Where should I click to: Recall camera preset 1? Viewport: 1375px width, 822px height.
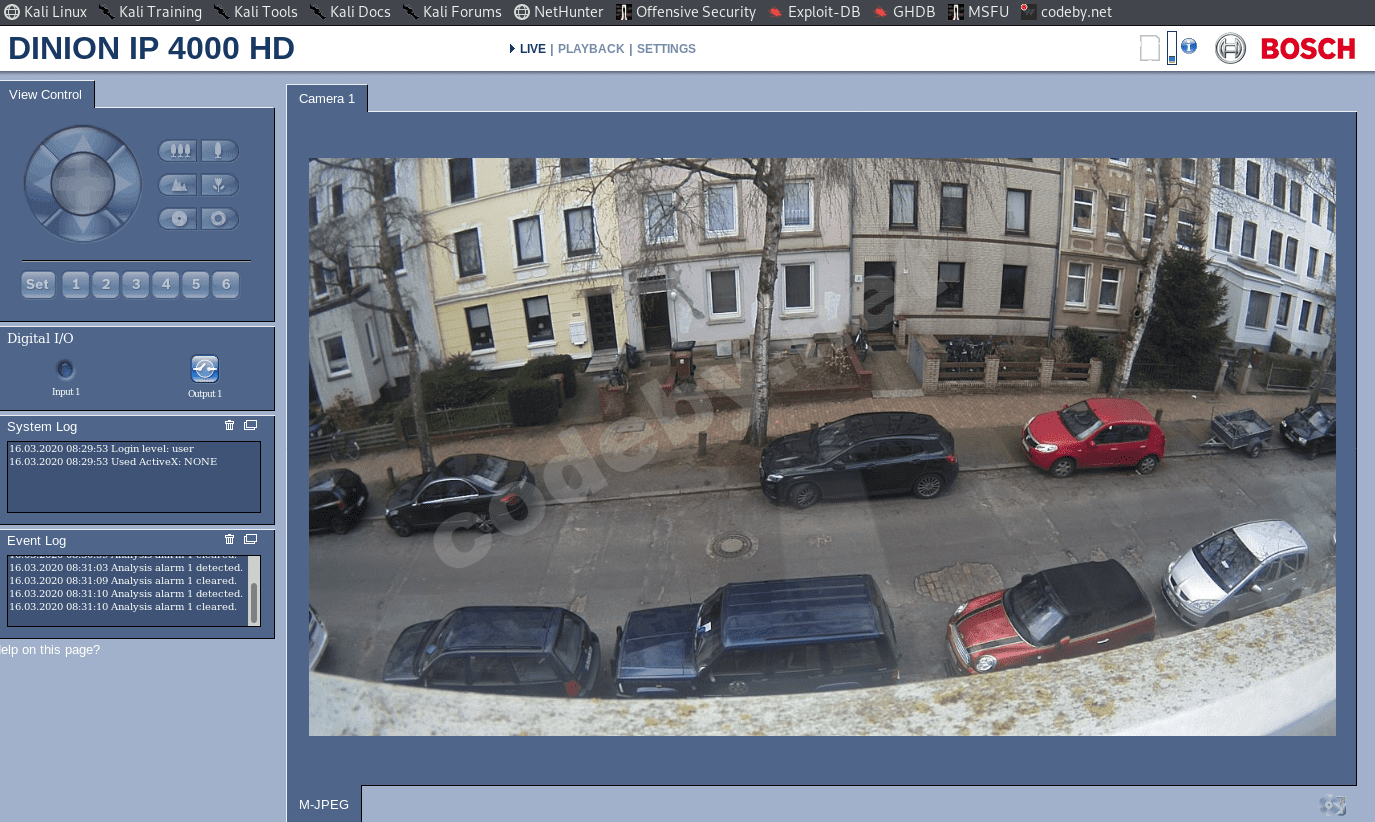coord(75,285)
